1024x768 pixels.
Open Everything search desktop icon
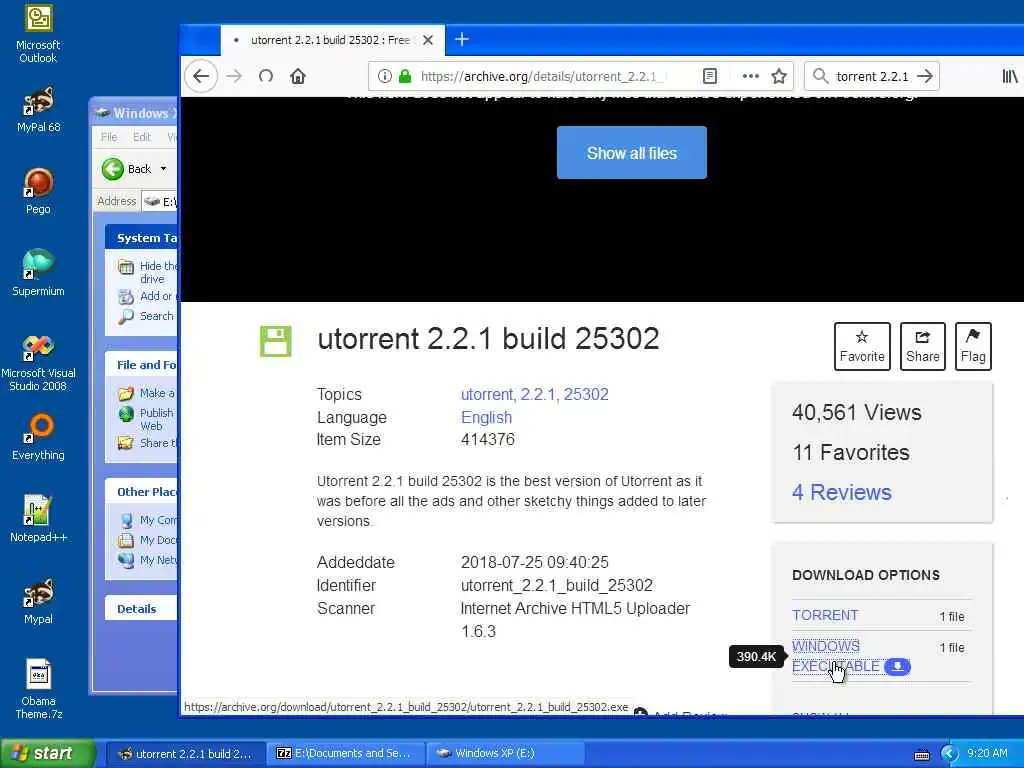point(38,438)
